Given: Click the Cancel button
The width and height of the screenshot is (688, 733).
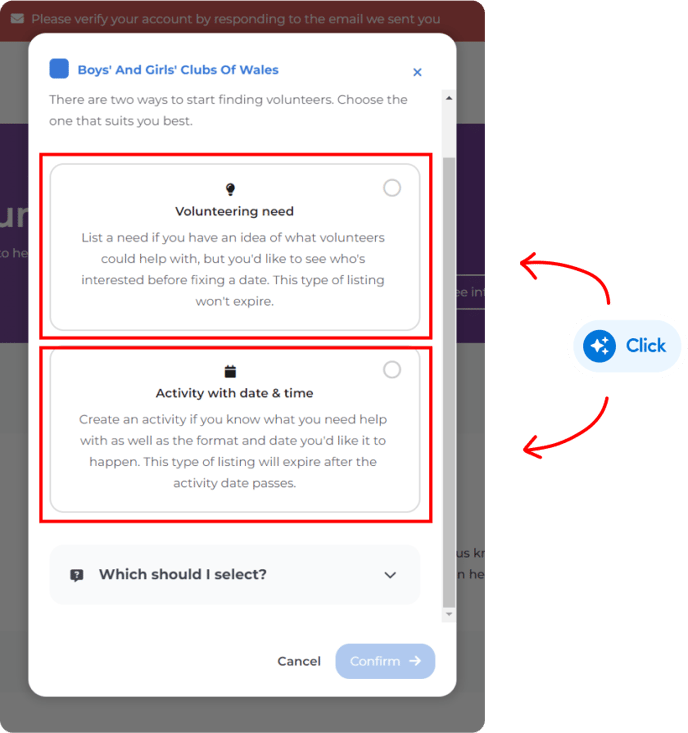Looking at the screenshot, I should (x=299, y=661).
